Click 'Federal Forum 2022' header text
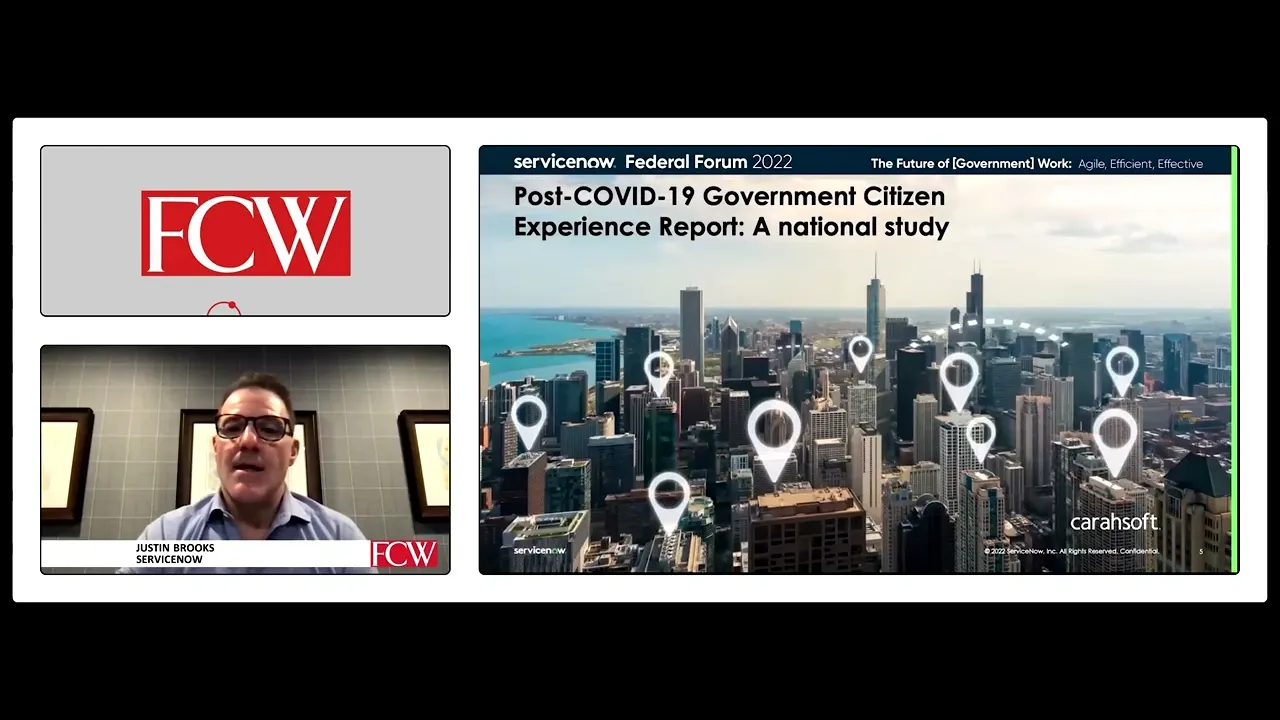The image size is (1280, 720). click(x=709, y=162)
